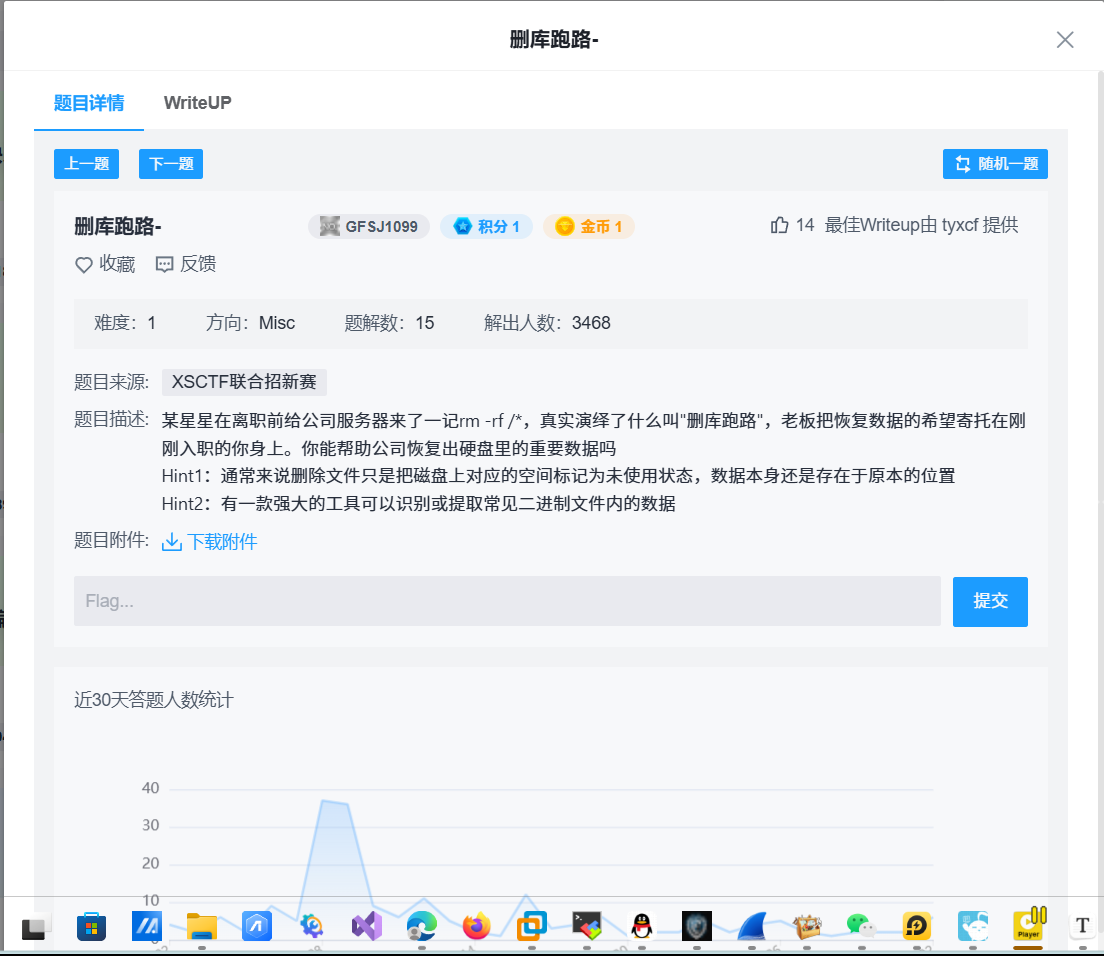Viewport: 1104px width, 956px height.
Task: Submit the flag with 提交
Action: (989, 601)
